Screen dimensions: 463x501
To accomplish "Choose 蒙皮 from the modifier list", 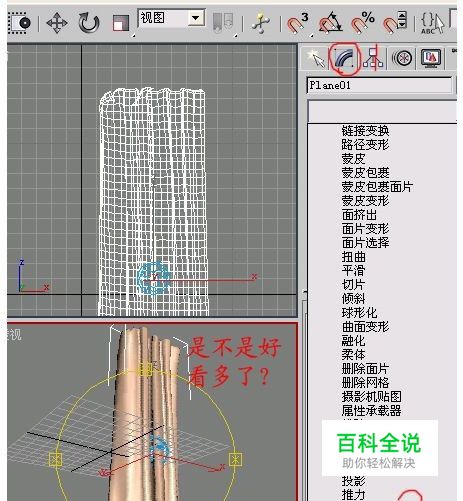I will point(353,158).
